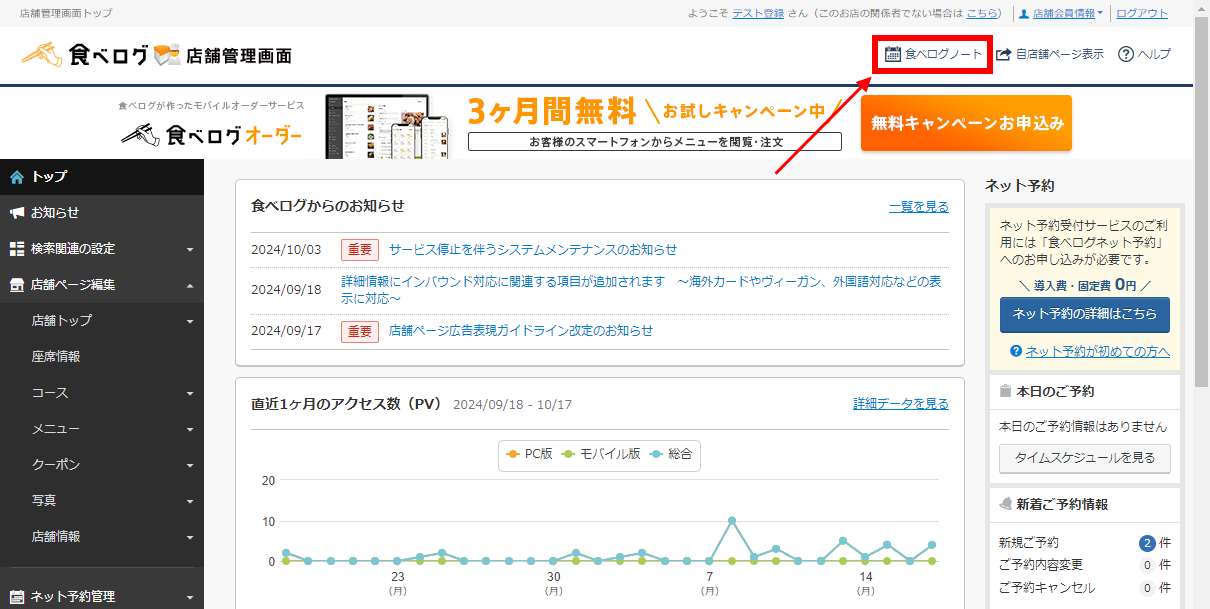Click the ログアウト link

click(1142, 14)
